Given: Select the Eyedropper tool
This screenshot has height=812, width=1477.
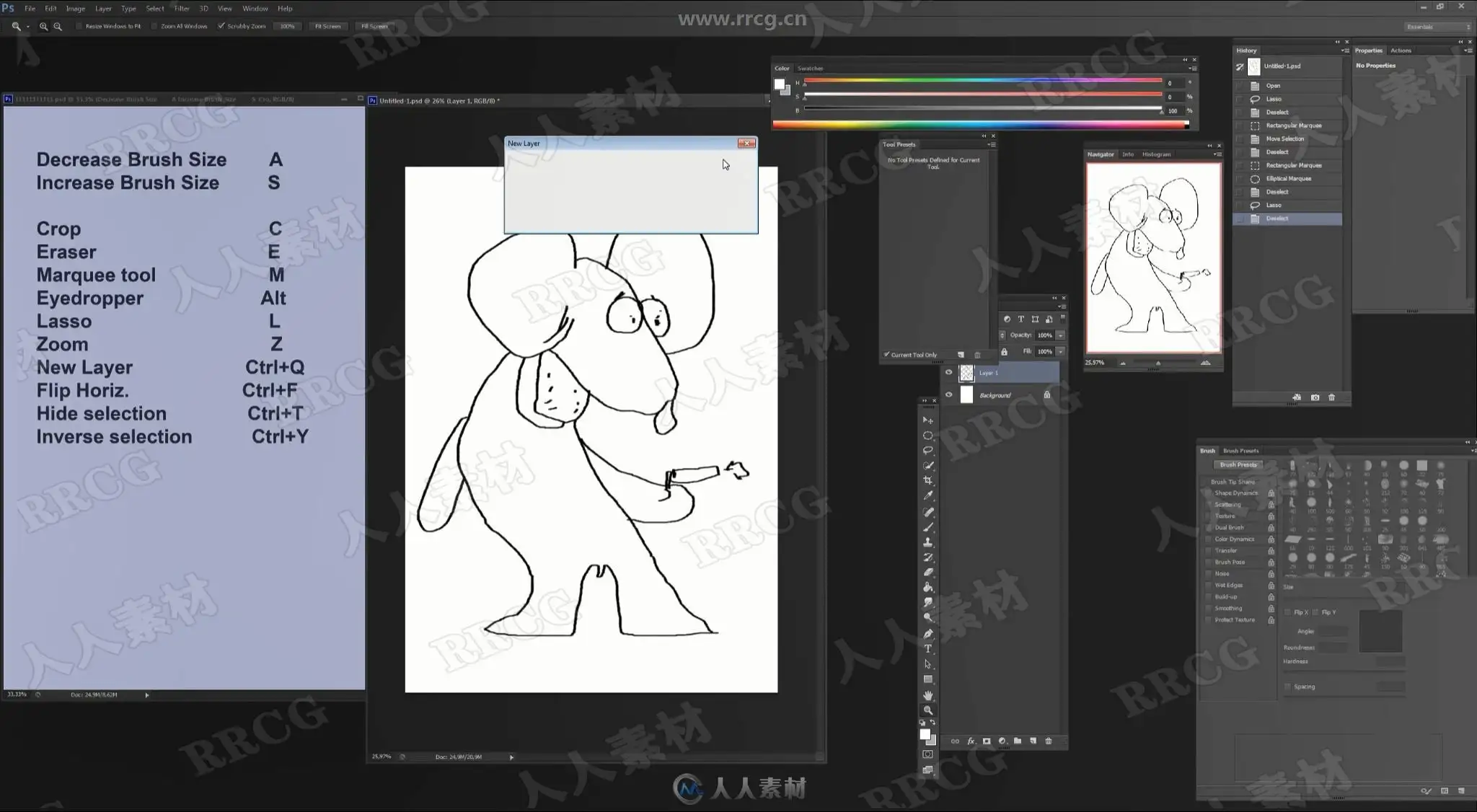Looking at the screenshot, I should click(x=928, y=495).
